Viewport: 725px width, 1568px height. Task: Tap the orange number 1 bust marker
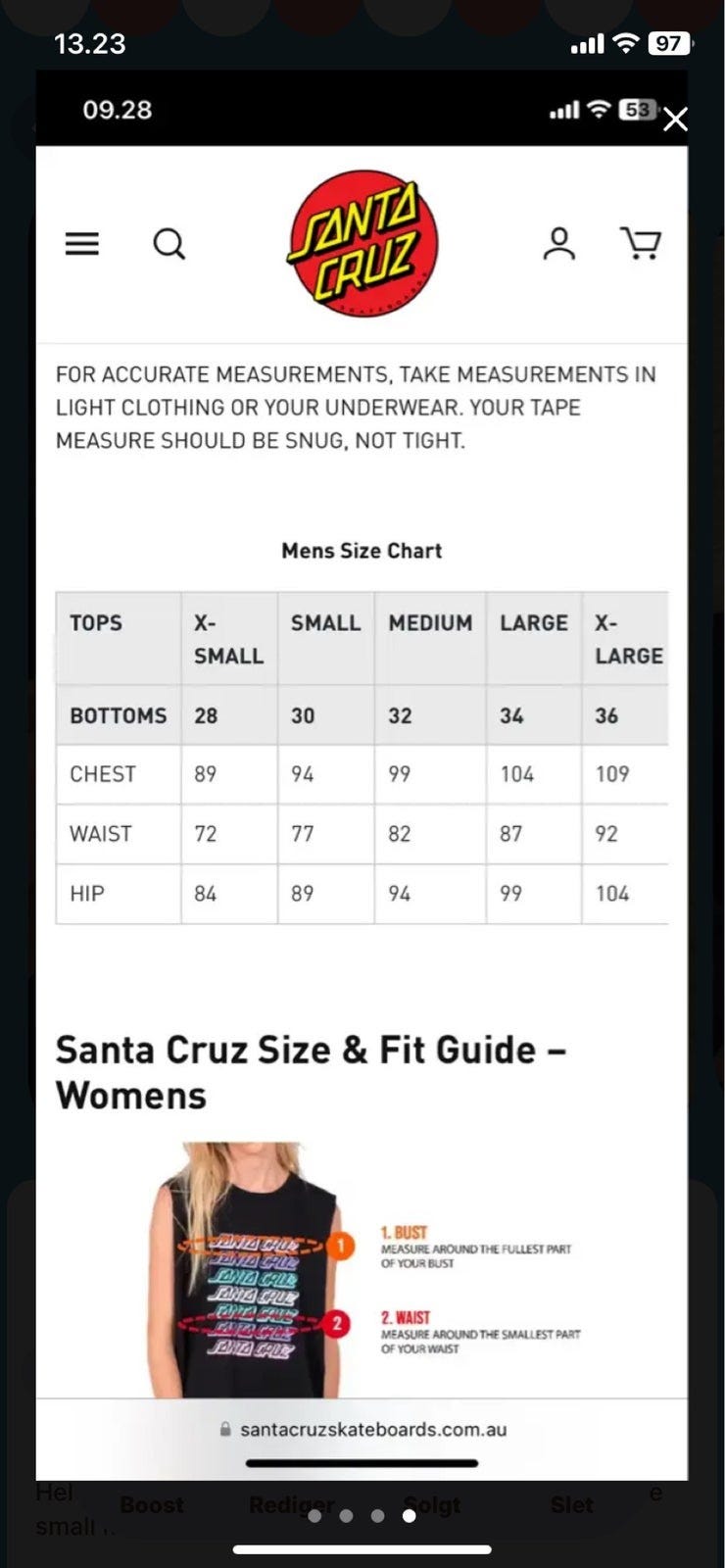click(x=339, y=1246)
